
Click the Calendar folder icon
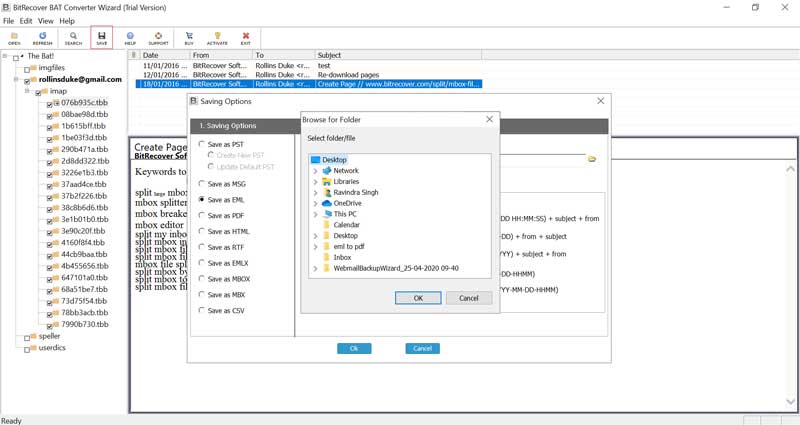(x=327, y=224)
